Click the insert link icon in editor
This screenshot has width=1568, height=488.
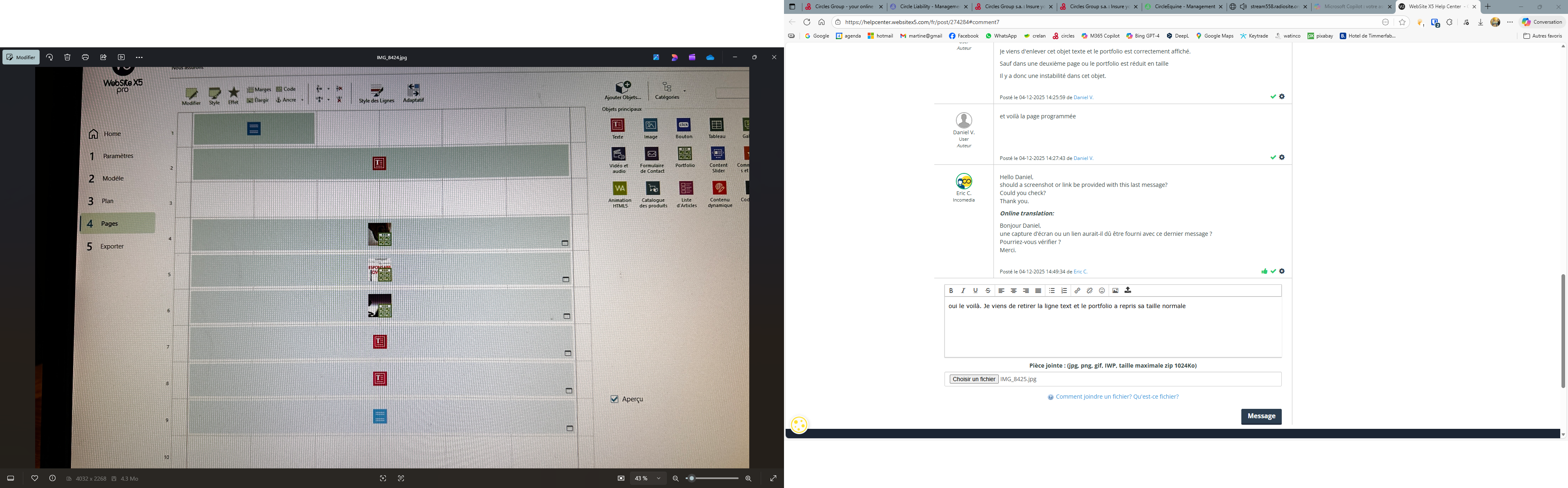pyautogui.click(x=1077, y=291)
